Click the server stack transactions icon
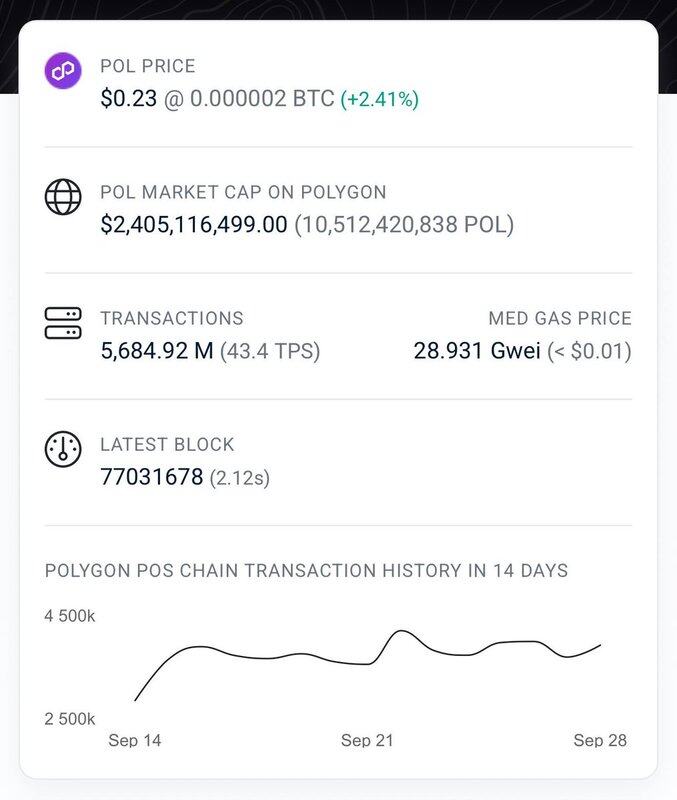The height and width of the screenshot is (800, 677). (x=63, y=323)
